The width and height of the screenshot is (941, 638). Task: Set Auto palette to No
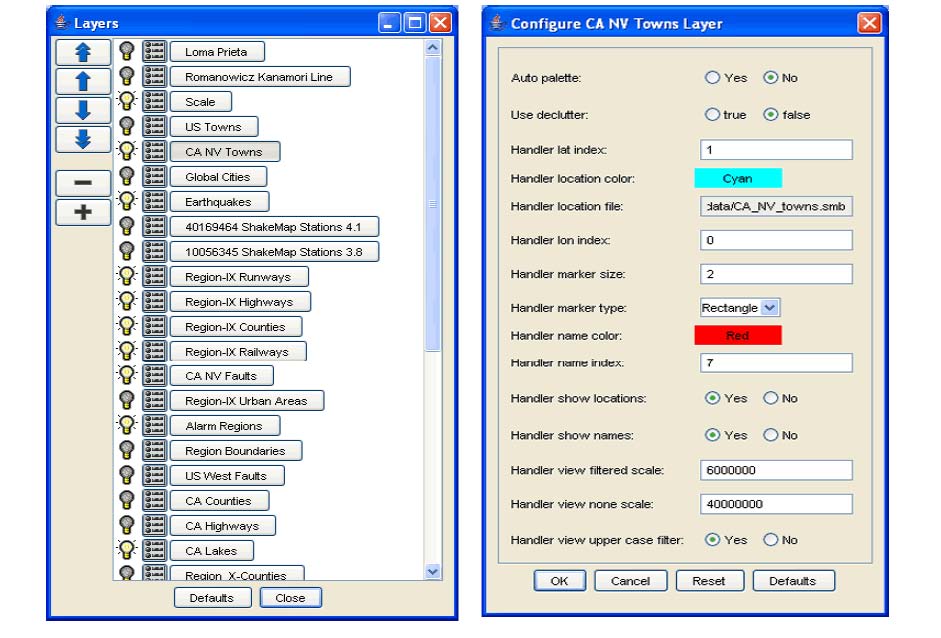(771, 77)
